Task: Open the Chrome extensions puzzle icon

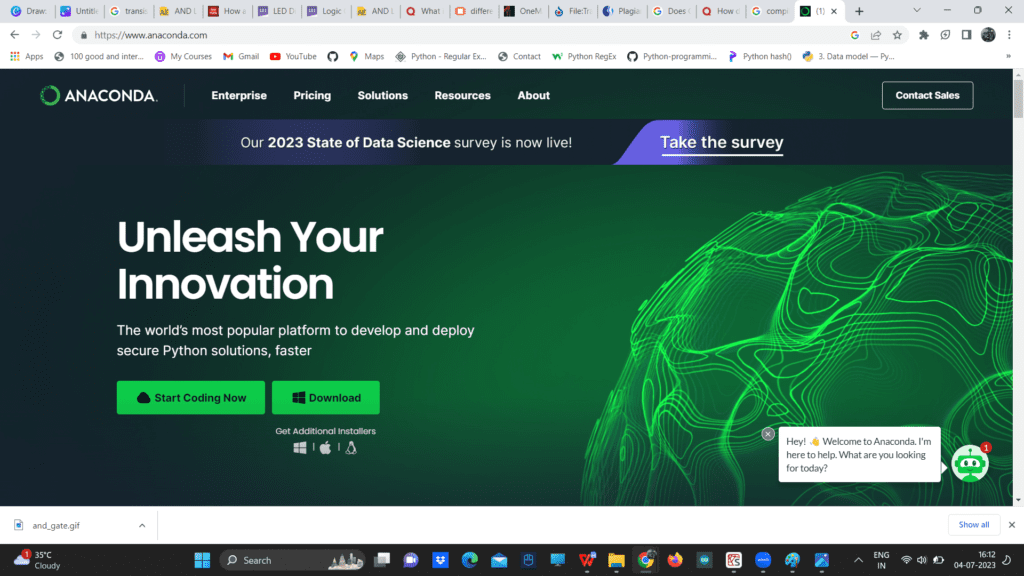Action: pos(923,35)
